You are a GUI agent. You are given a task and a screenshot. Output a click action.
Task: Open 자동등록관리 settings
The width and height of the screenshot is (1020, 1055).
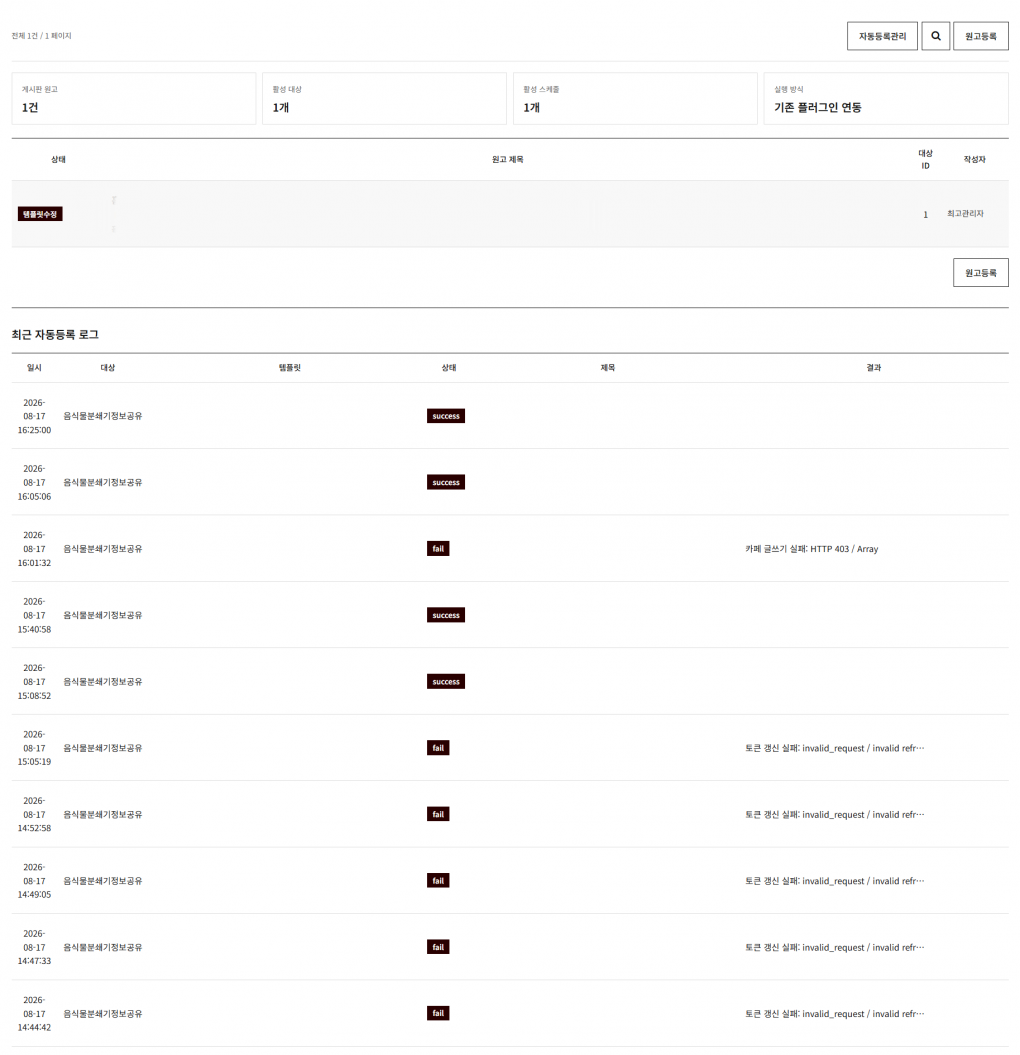click(882, 36)
